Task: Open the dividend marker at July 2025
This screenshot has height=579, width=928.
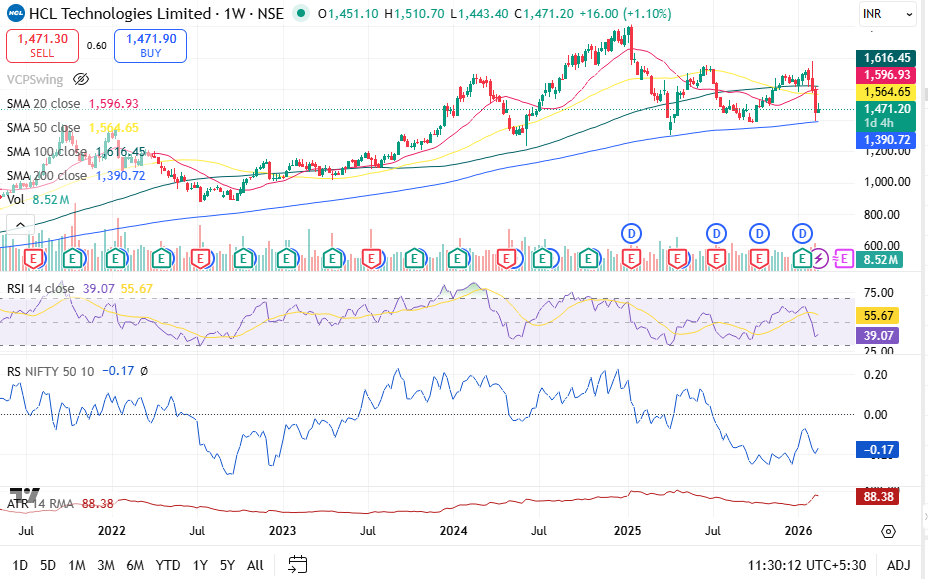Action: (717, 233)
